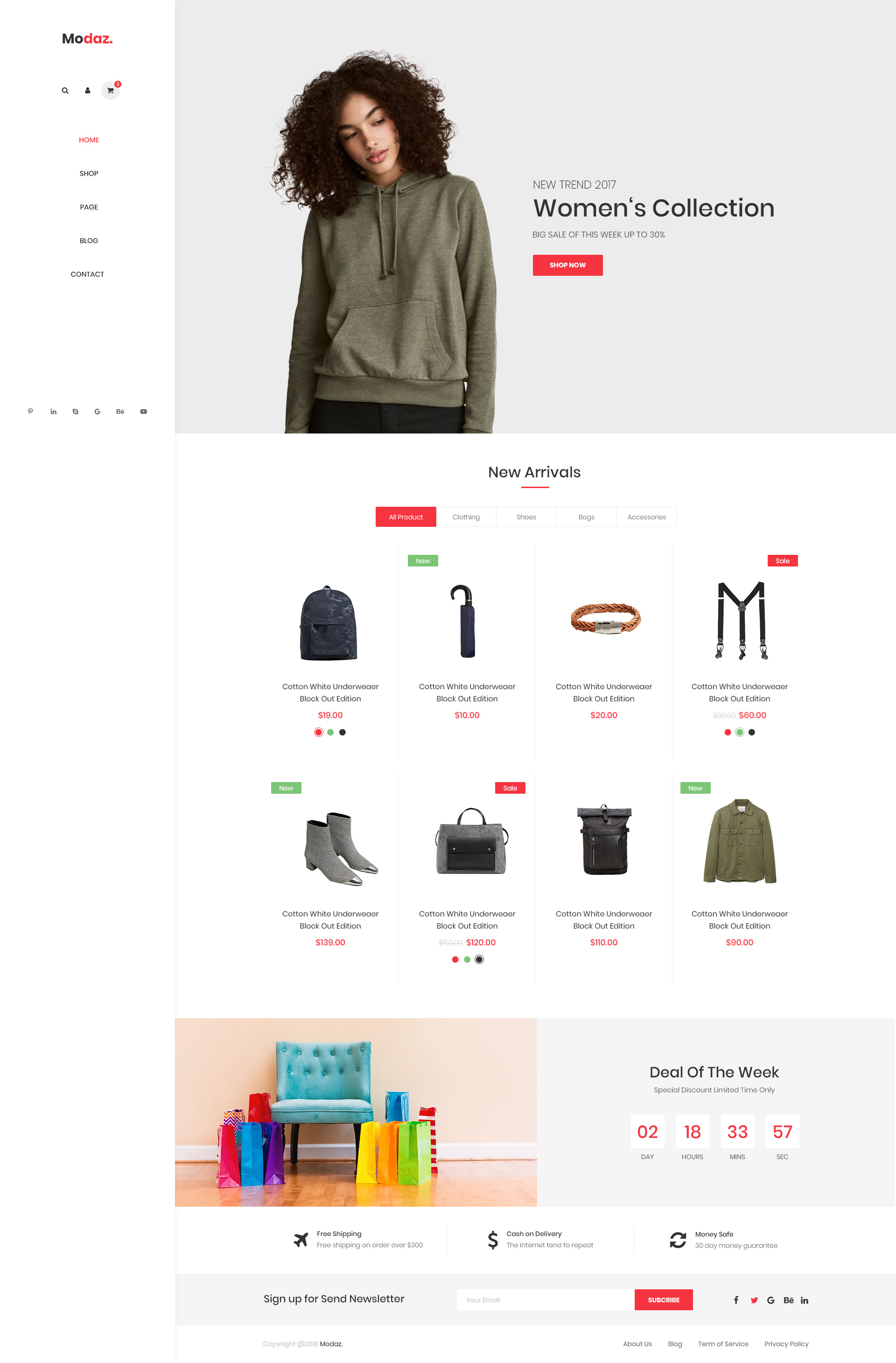Click the user account icon

click(x=88, y=91)
